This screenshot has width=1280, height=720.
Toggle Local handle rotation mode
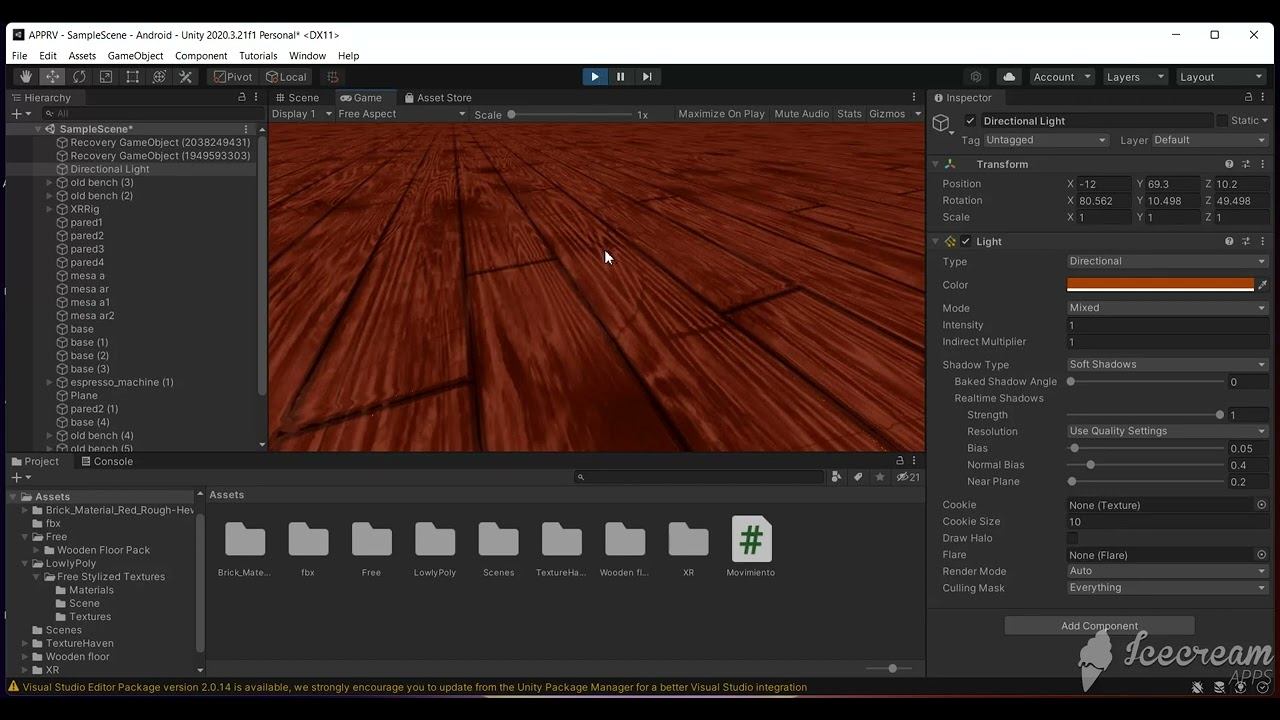click(286, 77)
